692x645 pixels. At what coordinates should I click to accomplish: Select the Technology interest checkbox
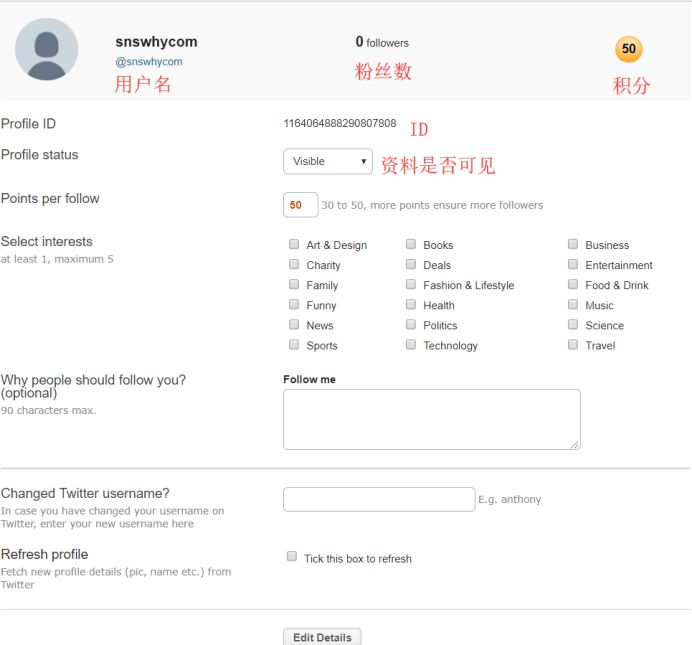411,344
